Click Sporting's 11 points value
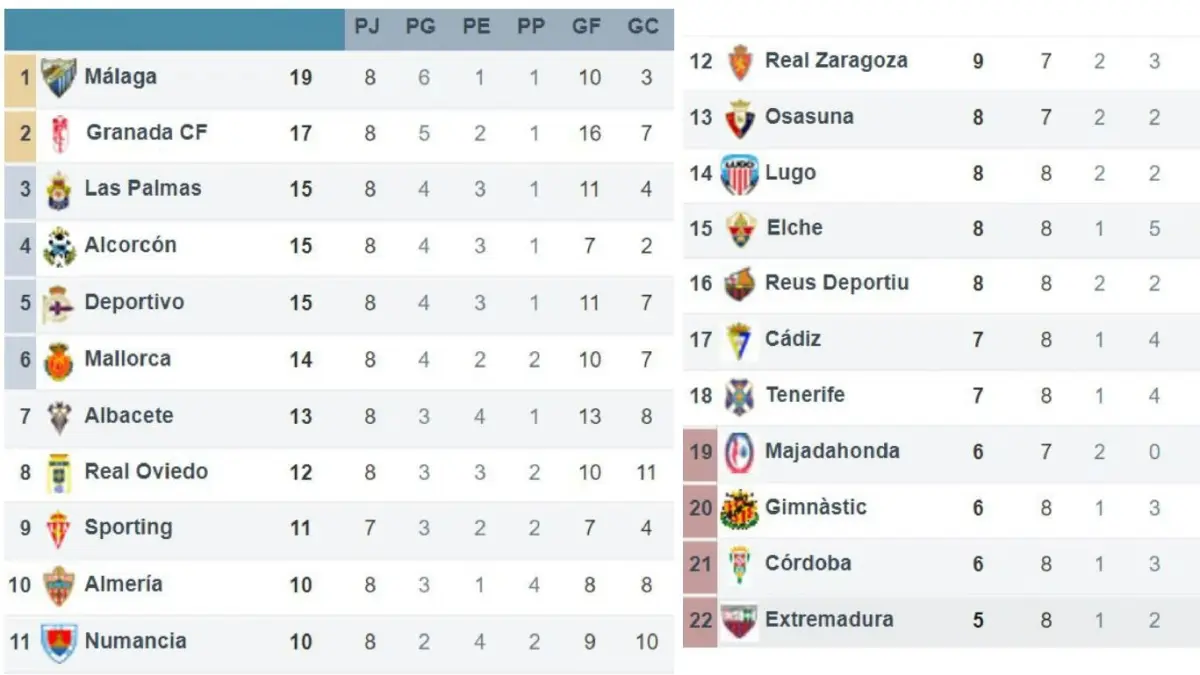The image size is (1200, 675). [301, 528]
